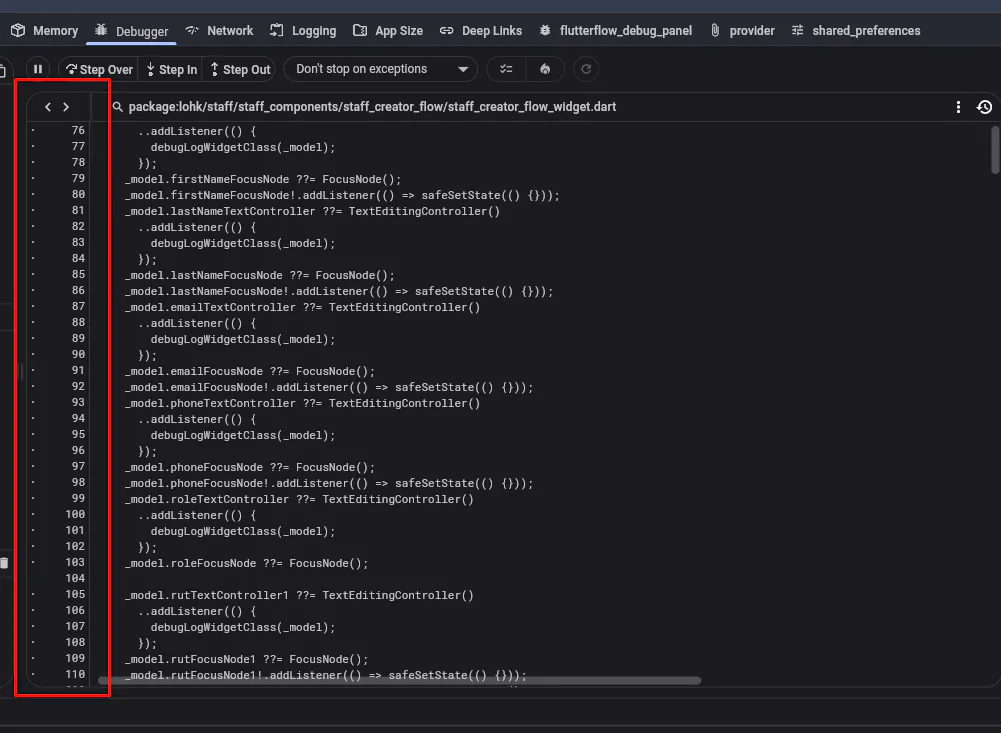Screen dimensions: 1001x733
Task: Click the horizontal scrollbar under the code
Action: click(x=399, y=681)
